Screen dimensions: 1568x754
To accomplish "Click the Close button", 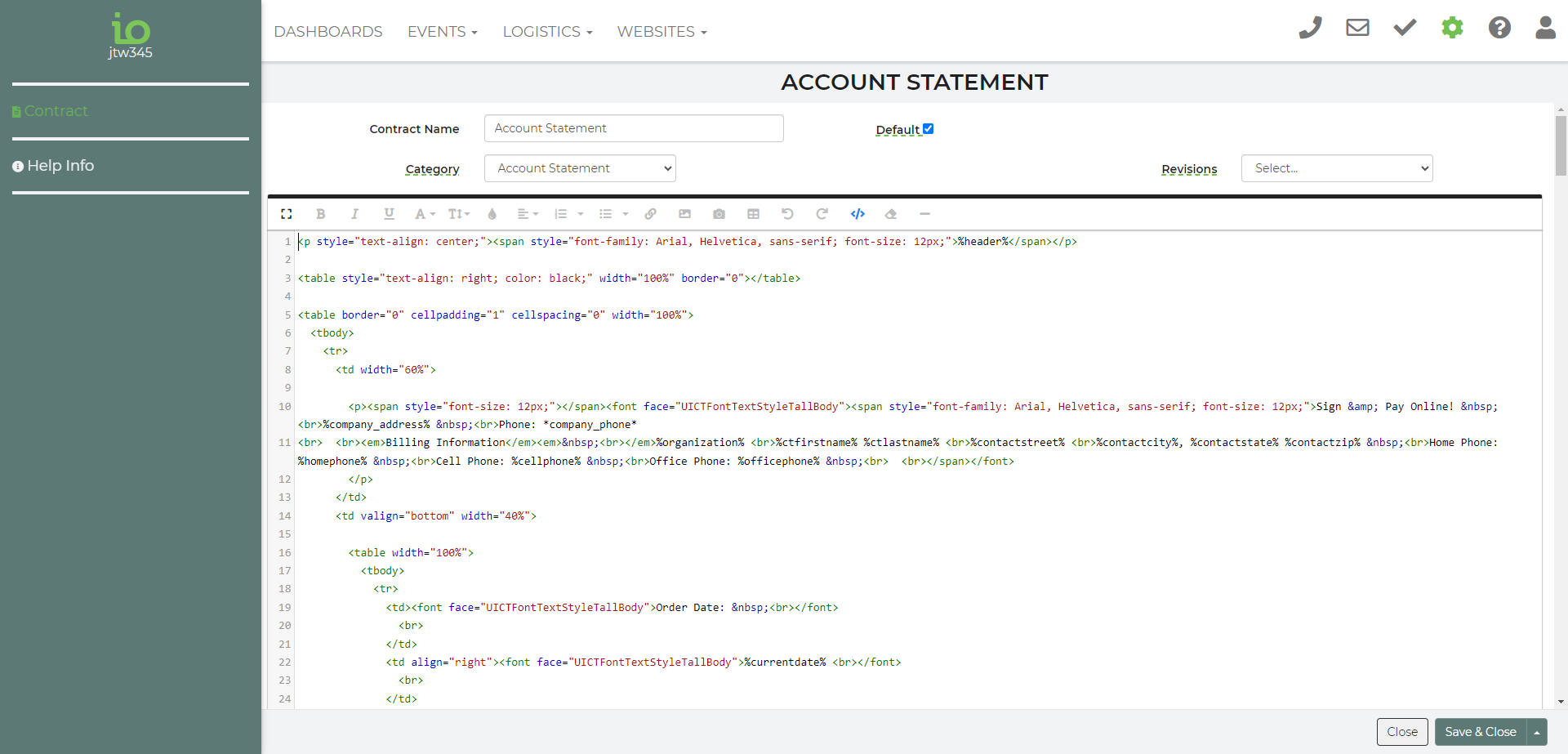I will click(x=1401, y=732).
